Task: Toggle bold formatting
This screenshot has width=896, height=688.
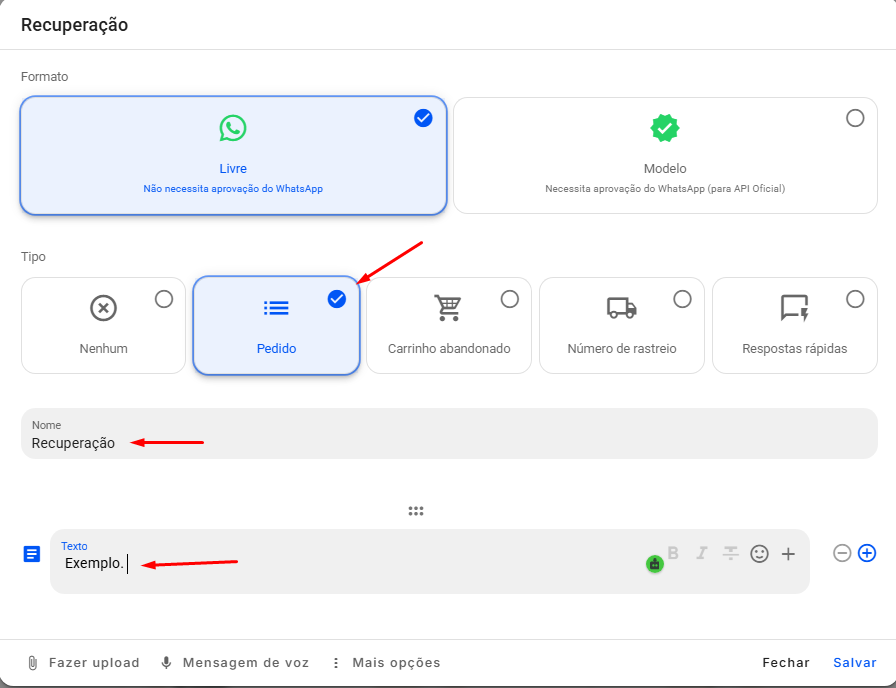Action: [x=673, y=553]
